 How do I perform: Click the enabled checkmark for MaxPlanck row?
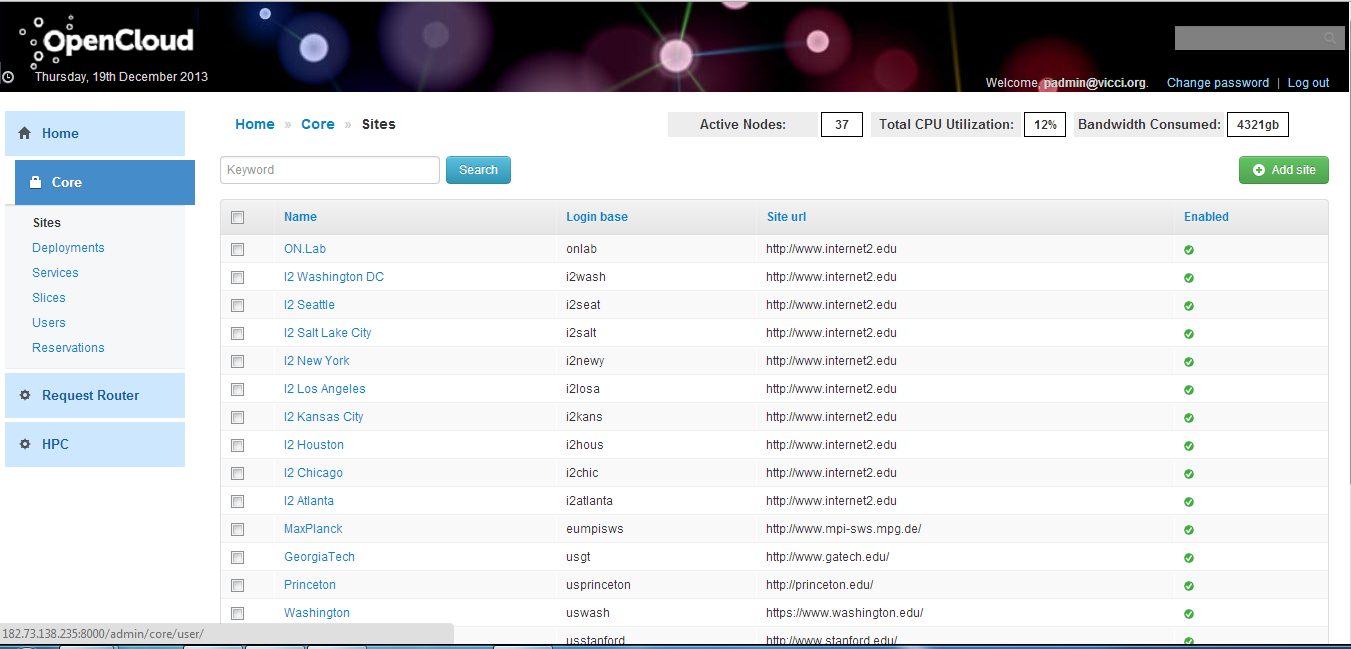[x=1189, y=530]
